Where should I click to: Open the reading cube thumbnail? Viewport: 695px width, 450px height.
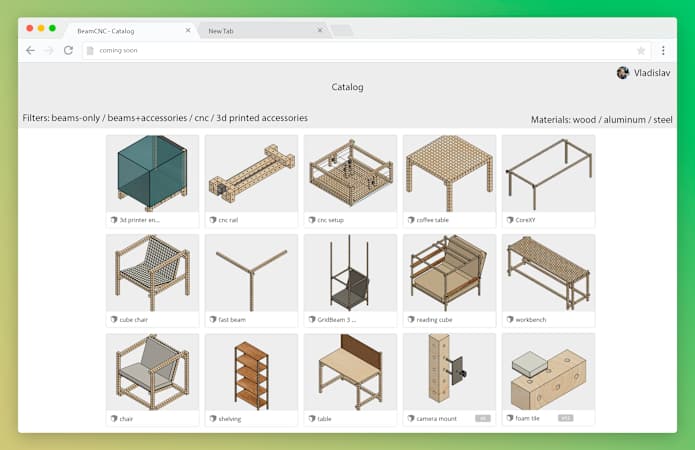(449, 273)
